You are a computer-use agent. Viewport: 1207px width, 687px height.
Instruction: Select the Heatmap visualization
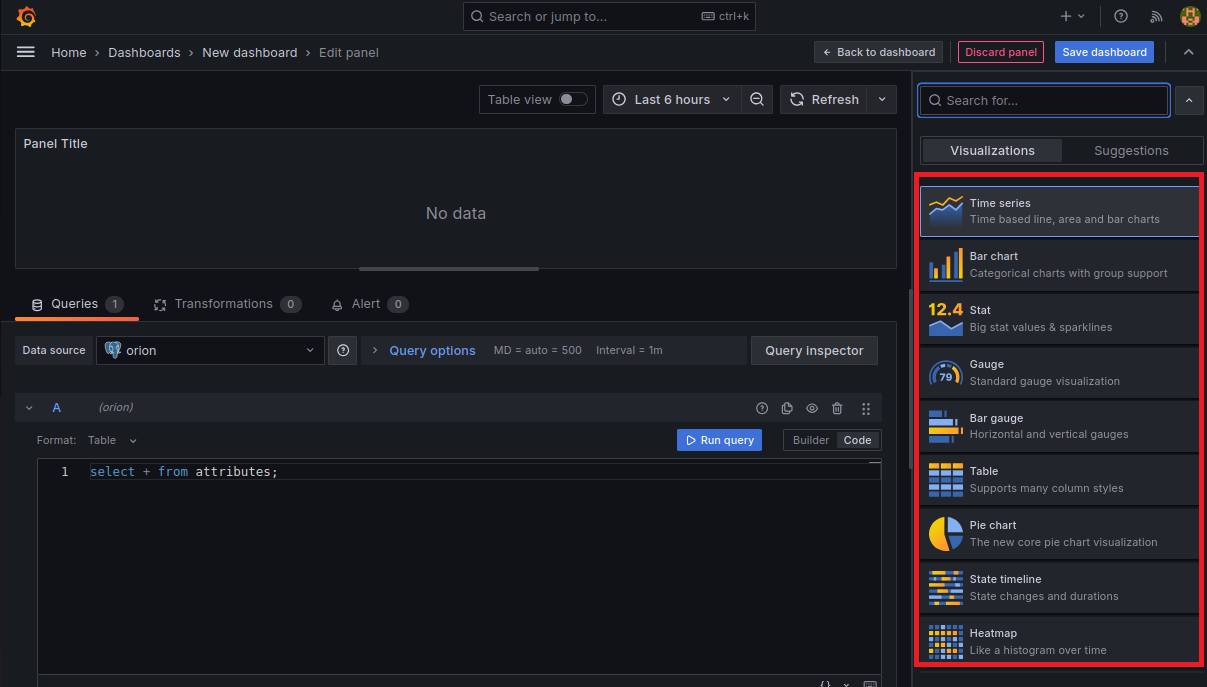pos(1059,641)
